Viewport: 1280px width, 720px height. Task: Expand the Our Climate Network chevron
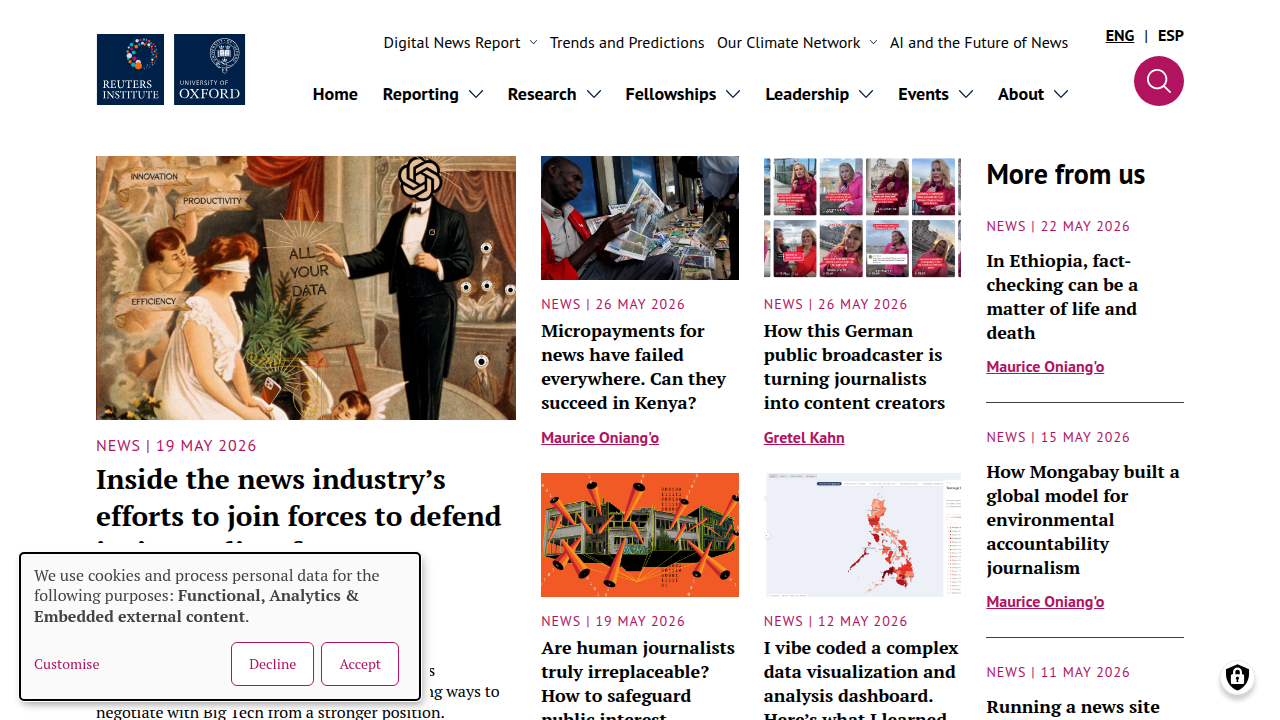pyautogui.click(x=873, y=43)
